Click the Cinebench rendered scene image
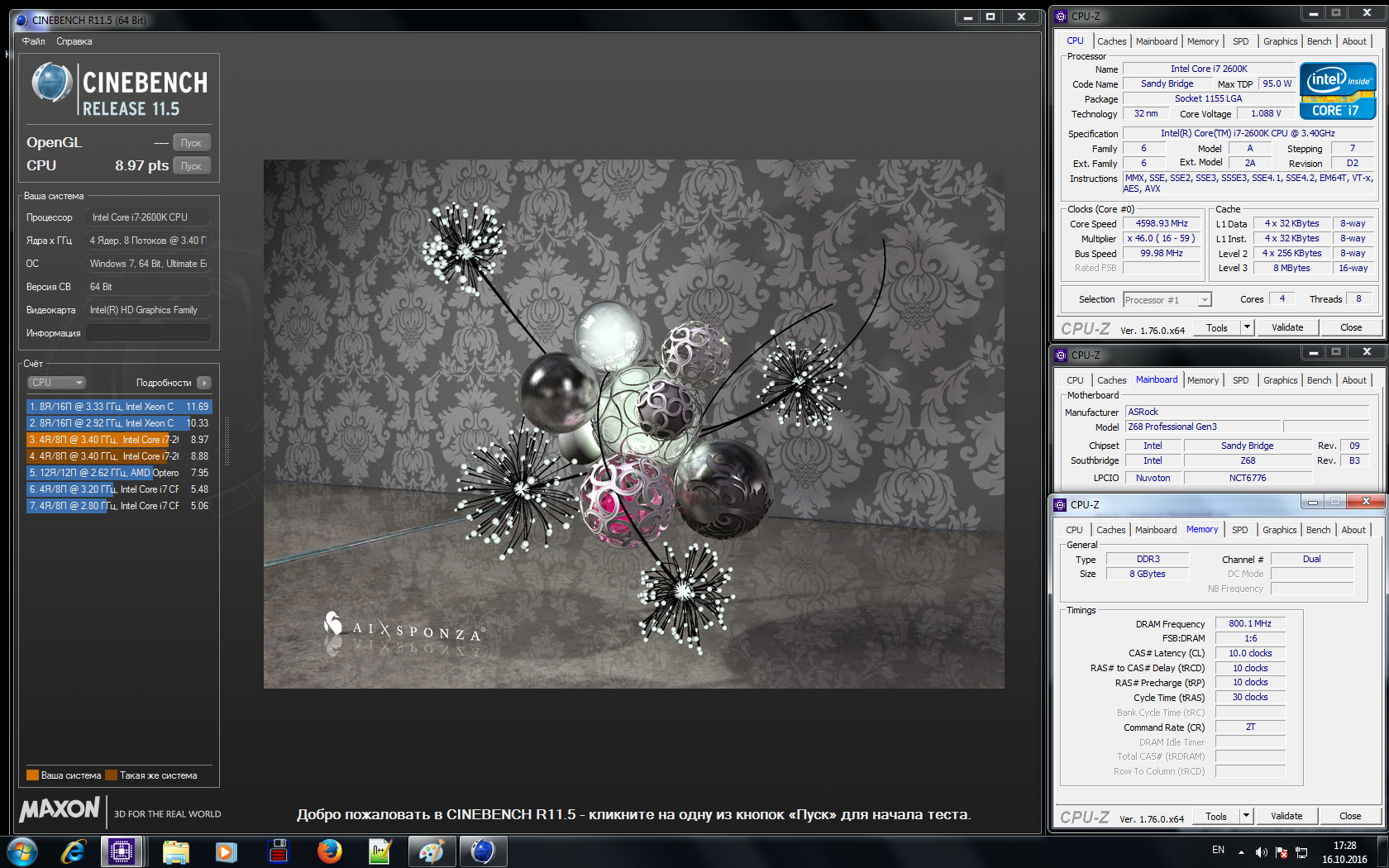The image size is (1389, 868). tap(634, 424)
